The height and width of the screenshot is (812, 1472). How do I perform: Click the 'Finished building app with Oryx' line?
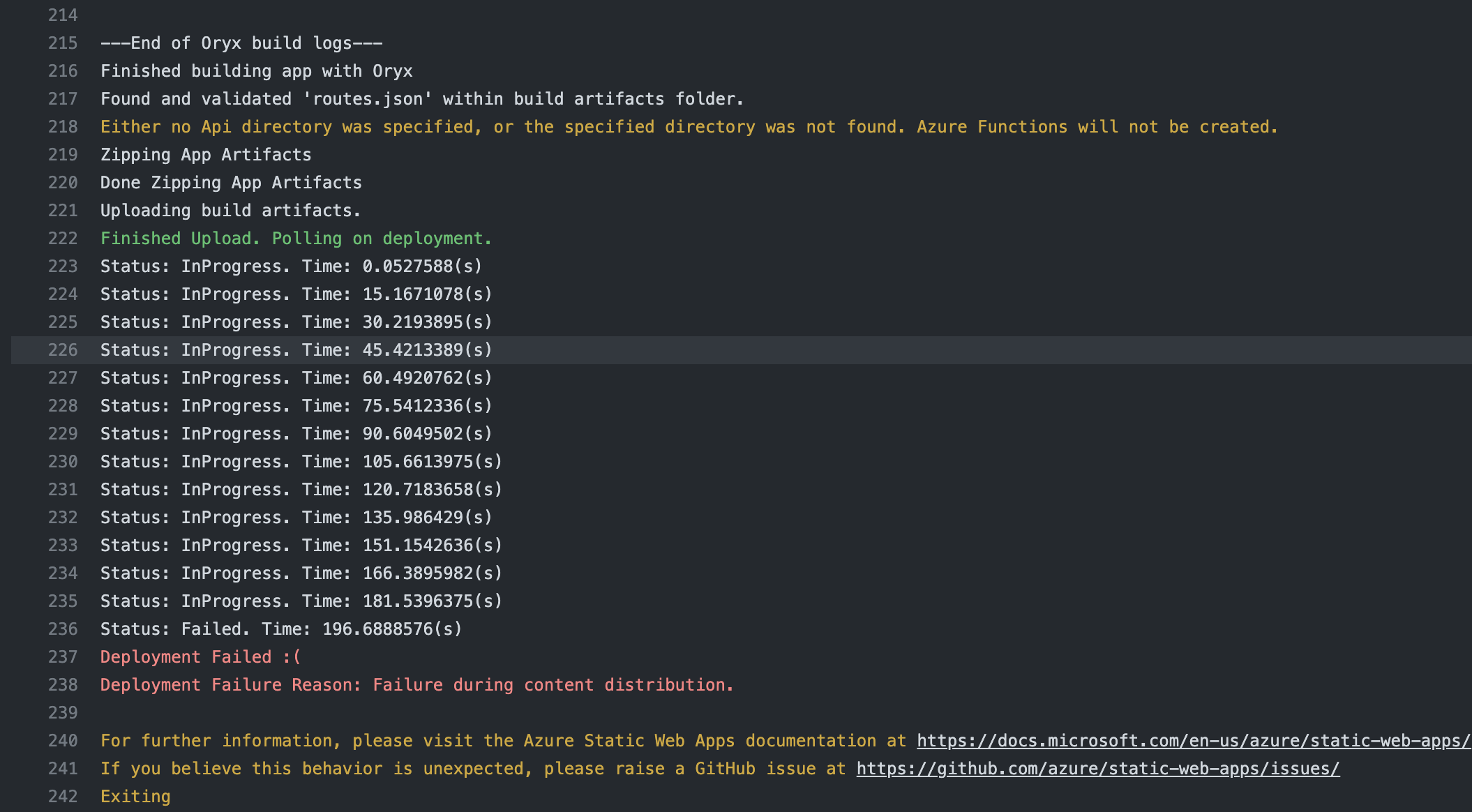click(256, 70)
